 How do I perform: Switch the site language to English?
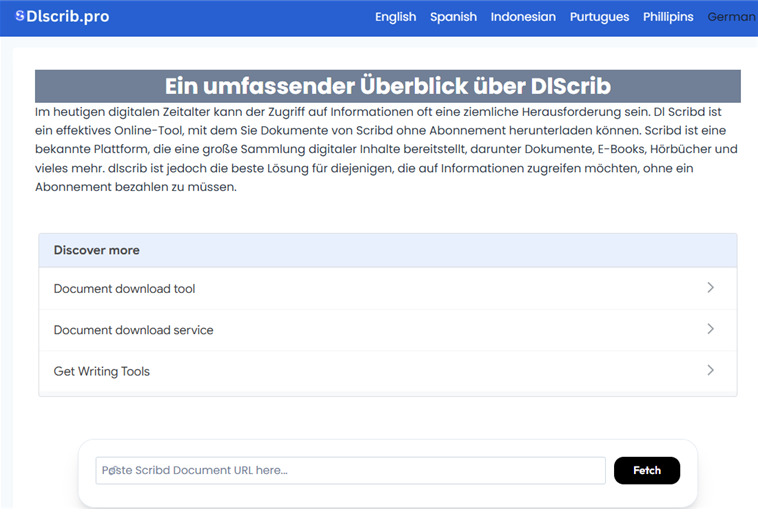tap(395, 17)
